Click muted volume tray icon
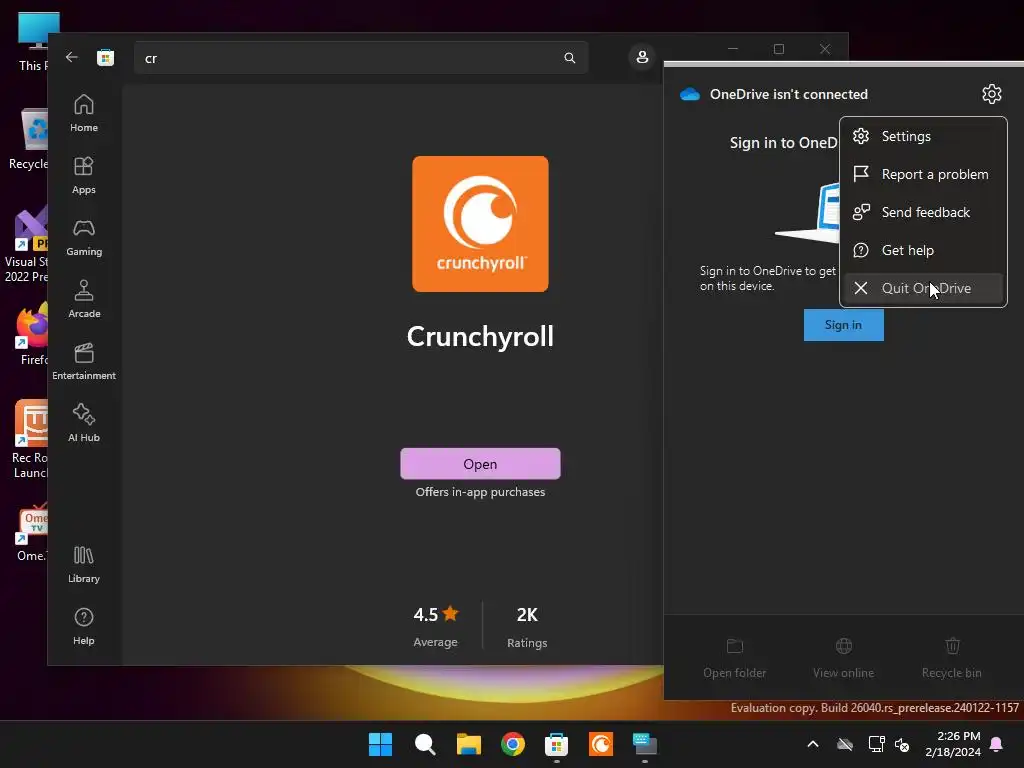 (x=902, y=744)
